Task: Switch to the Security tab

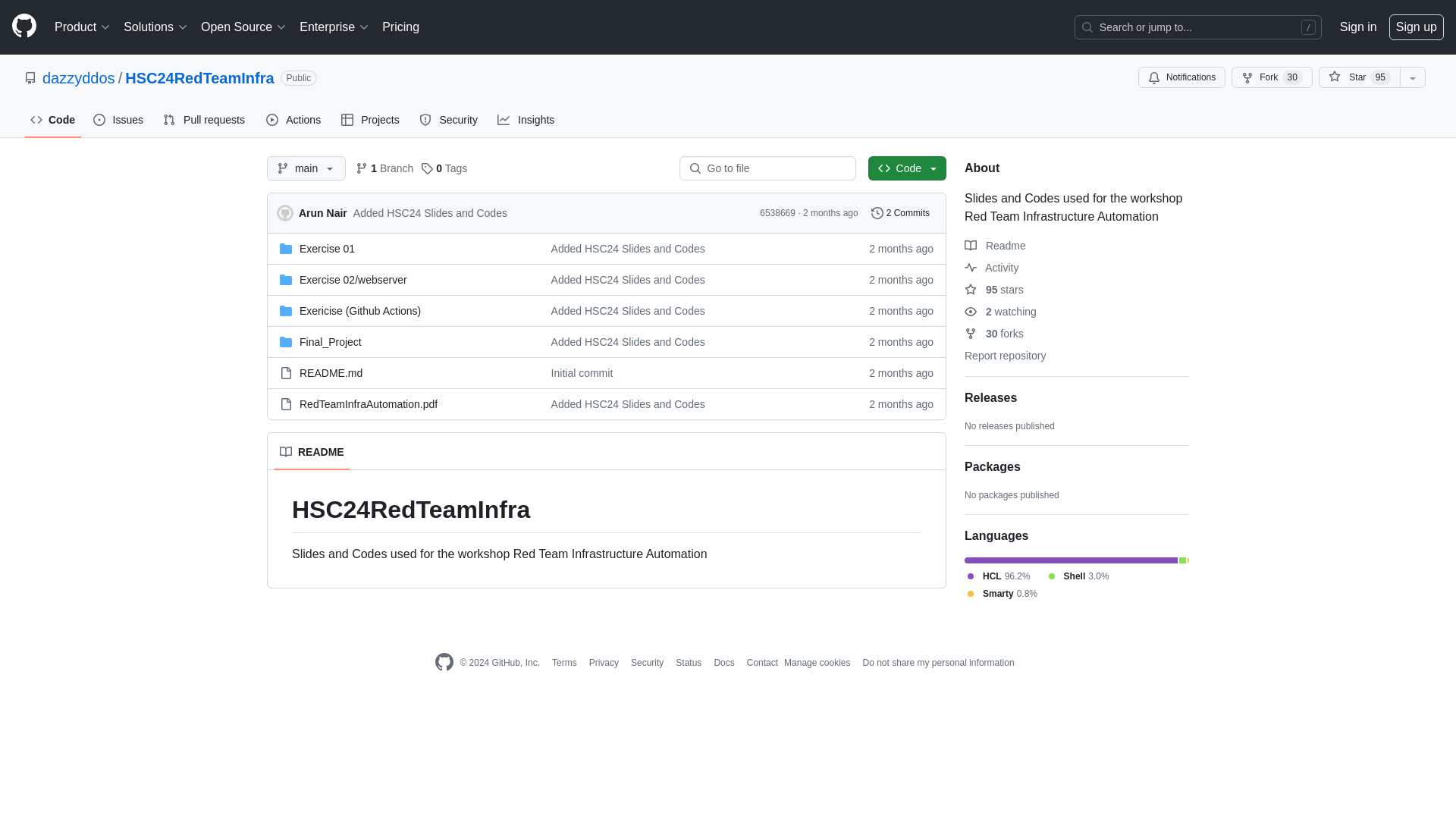Action: tap(449, 120)
